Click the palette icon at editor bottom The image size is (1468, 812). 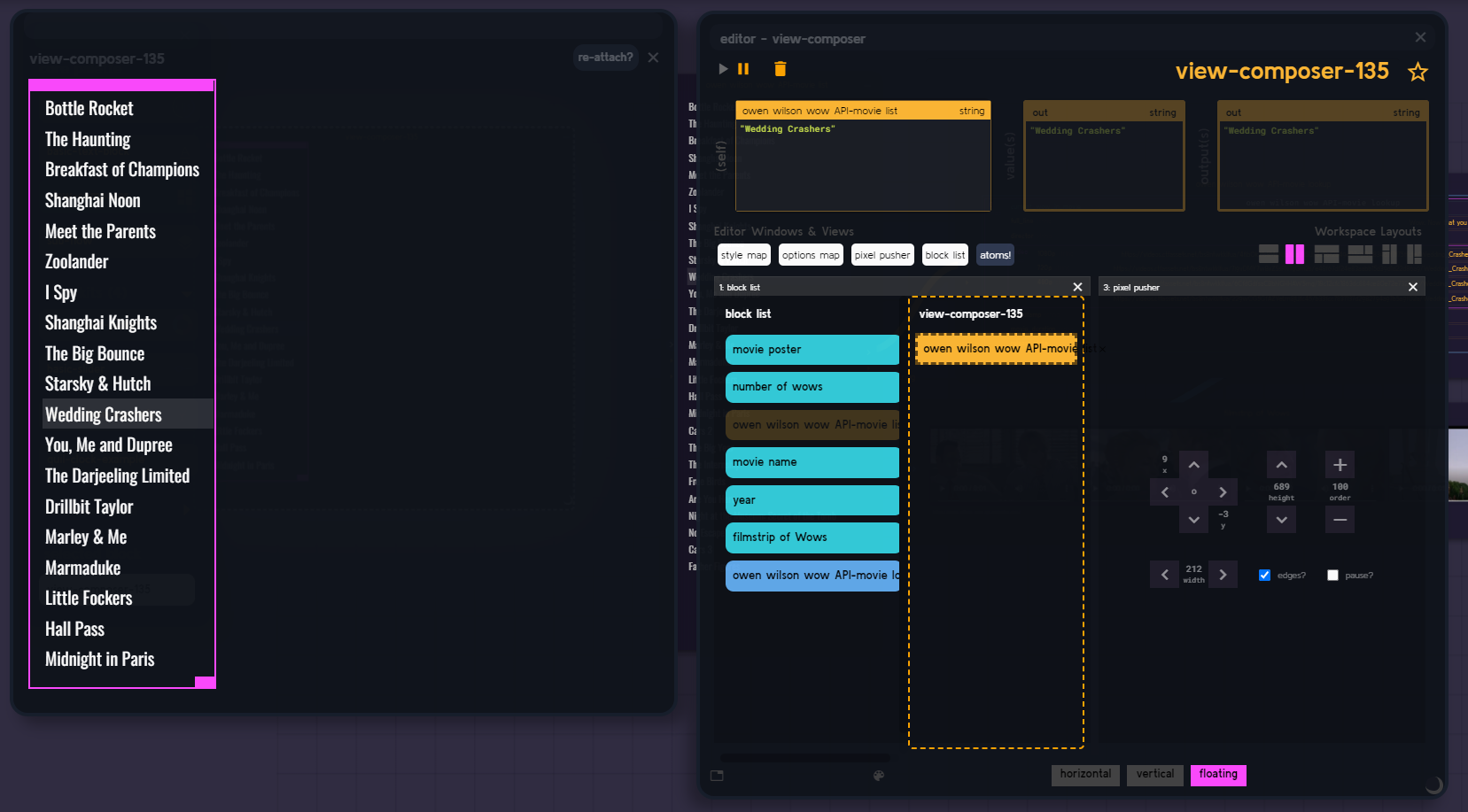pos(879,776)
